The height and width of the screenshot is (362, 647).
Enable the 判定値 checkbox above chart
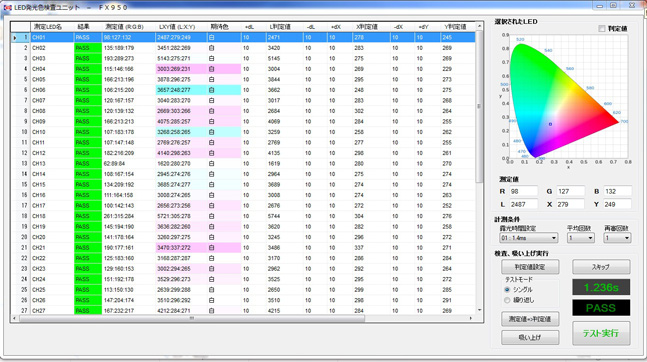coord(602,28)
